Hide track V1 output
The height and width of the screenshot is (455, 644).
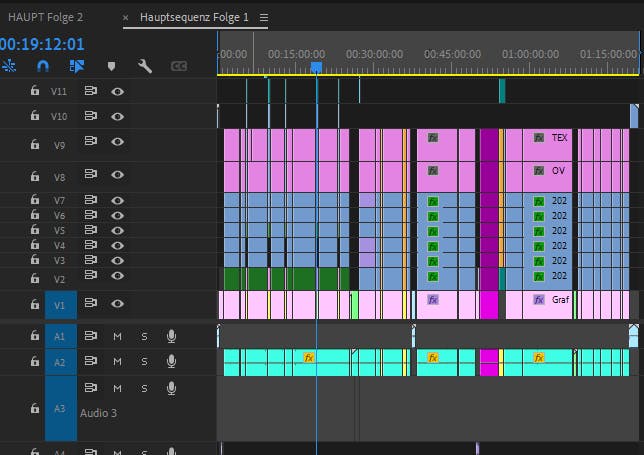(117, 304)
